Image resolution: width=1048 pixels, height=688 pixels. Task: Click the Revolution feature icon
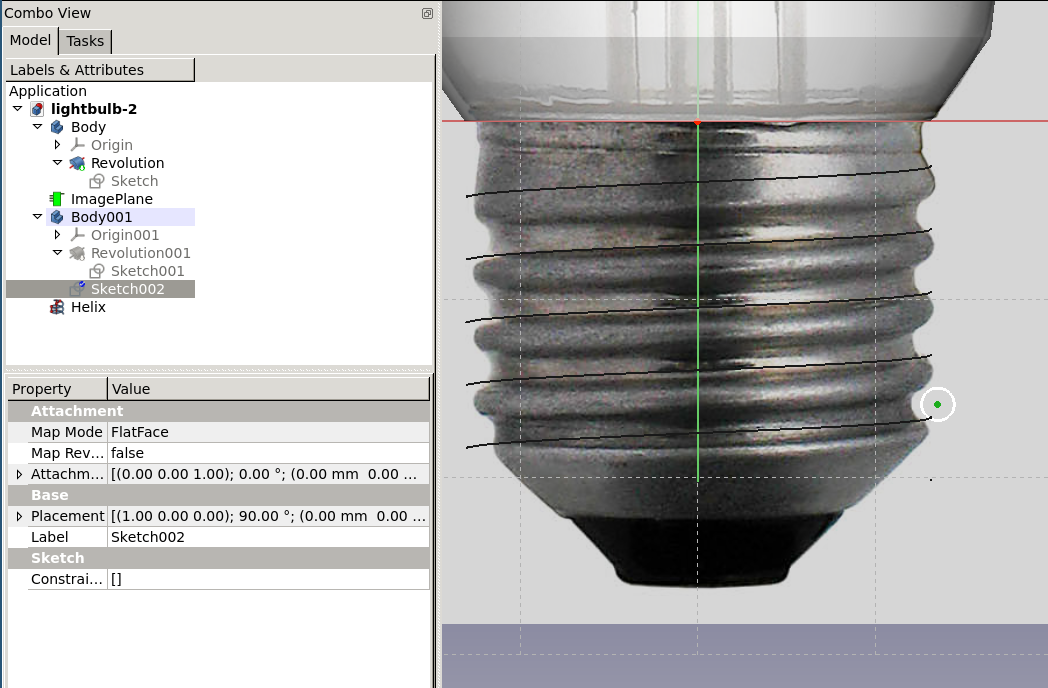[x=77, y=163]
